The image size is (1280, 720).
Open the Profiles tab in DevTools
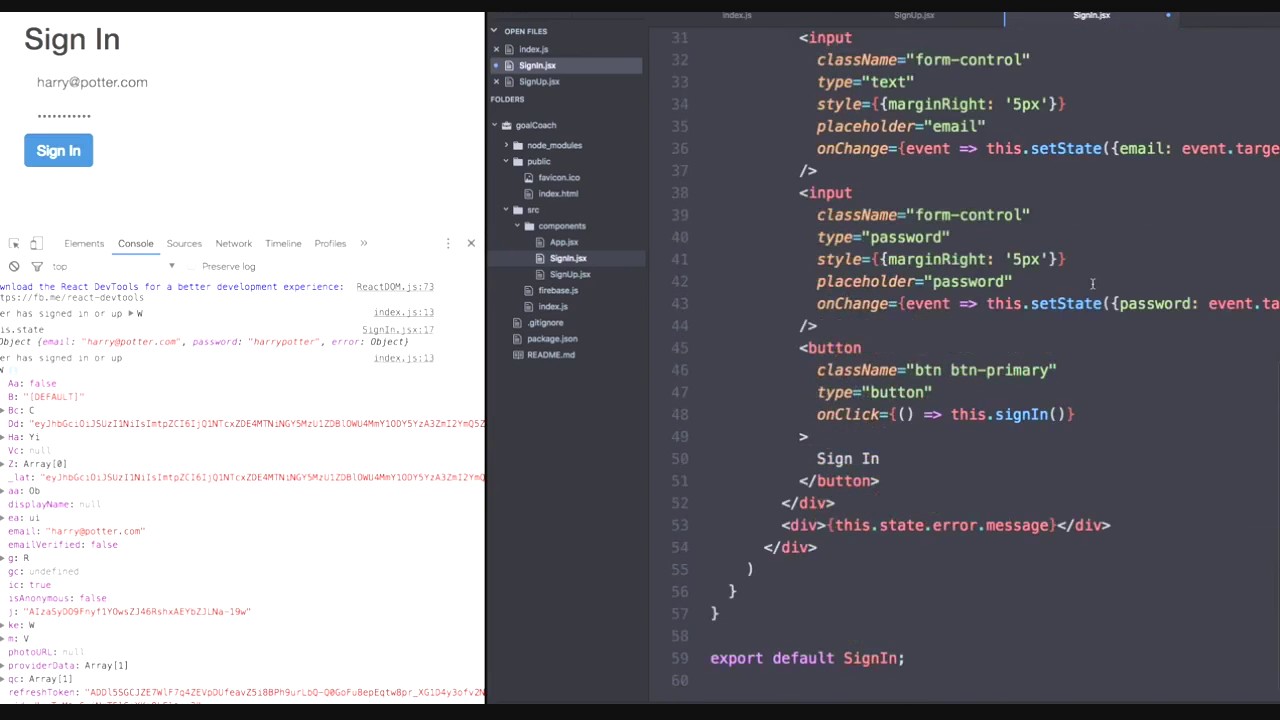click(330, 243)
